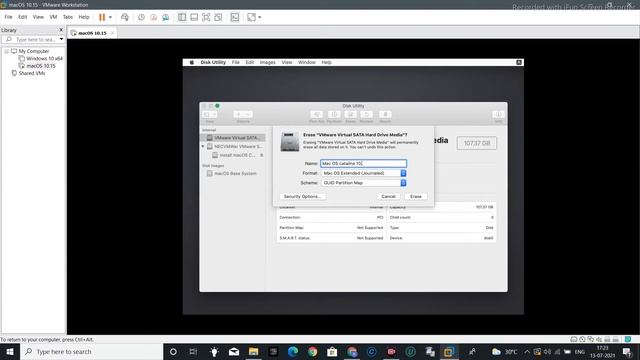640x360 pixels.
Task: Select macOS Base System disk image
Action: 232,173
